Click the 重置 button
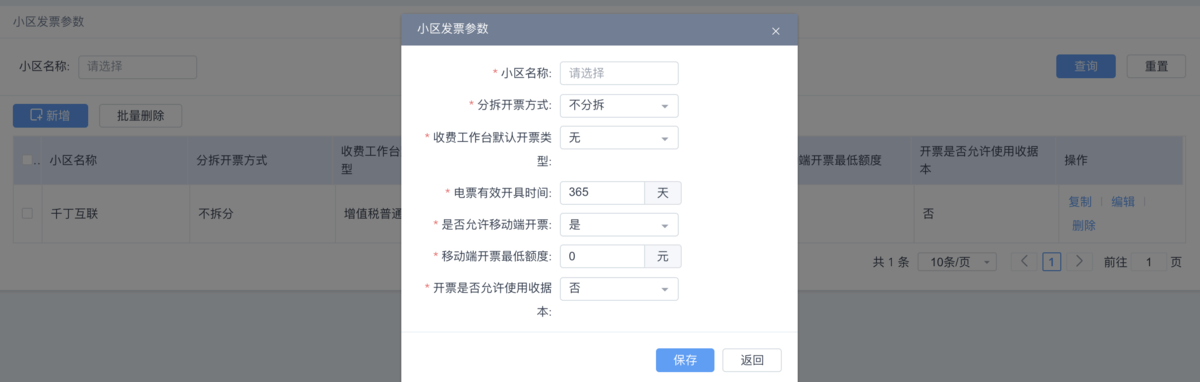Viewport: 1200px width, 382px height. [1156, 66]
